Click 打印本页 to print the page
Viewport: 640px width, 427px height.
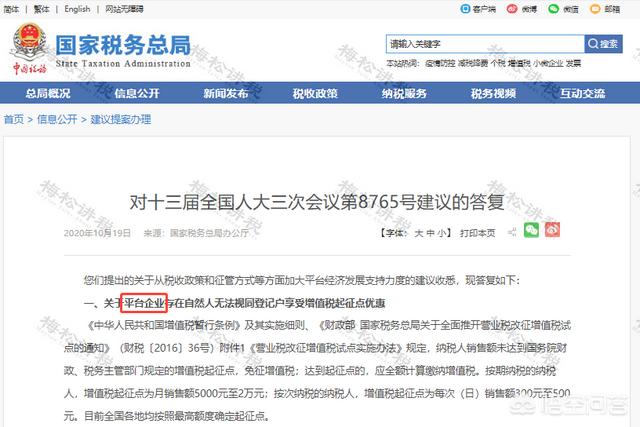(x=477, y=233)
